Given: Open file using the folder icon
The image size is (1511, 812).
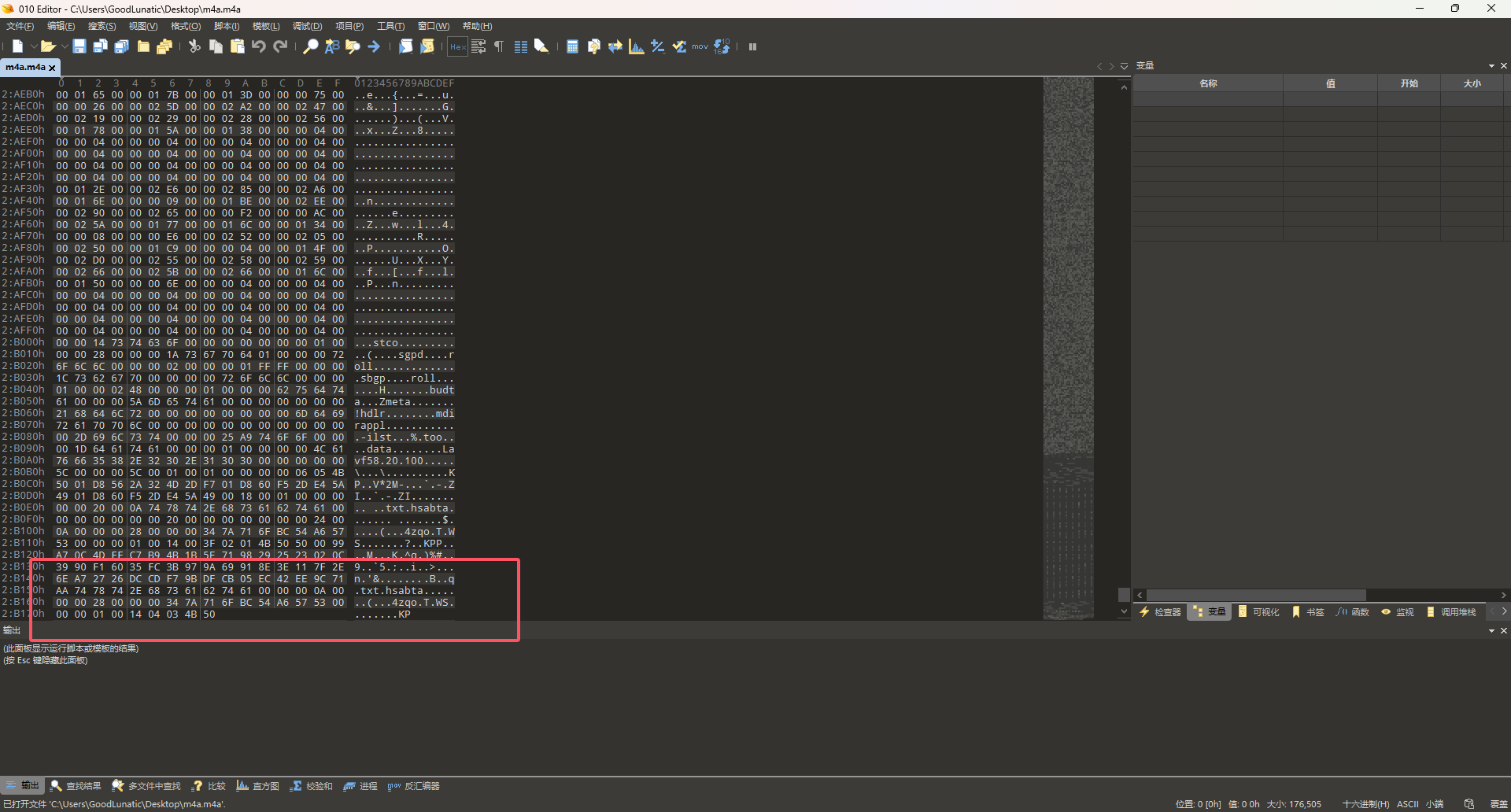Looking at the screenshot, I should point(48,46).
